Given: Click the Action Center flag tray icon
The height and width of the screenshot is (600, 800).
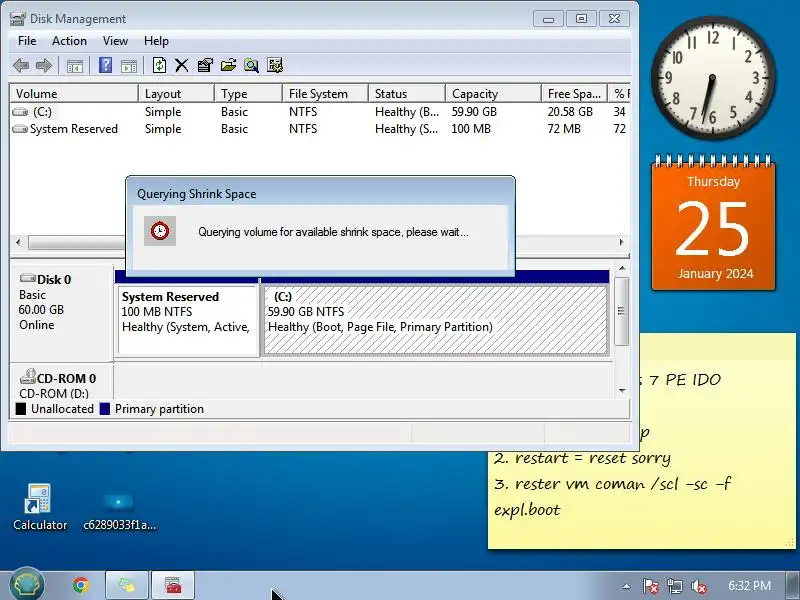Looking at the screenshot, I should pos(650,586).
